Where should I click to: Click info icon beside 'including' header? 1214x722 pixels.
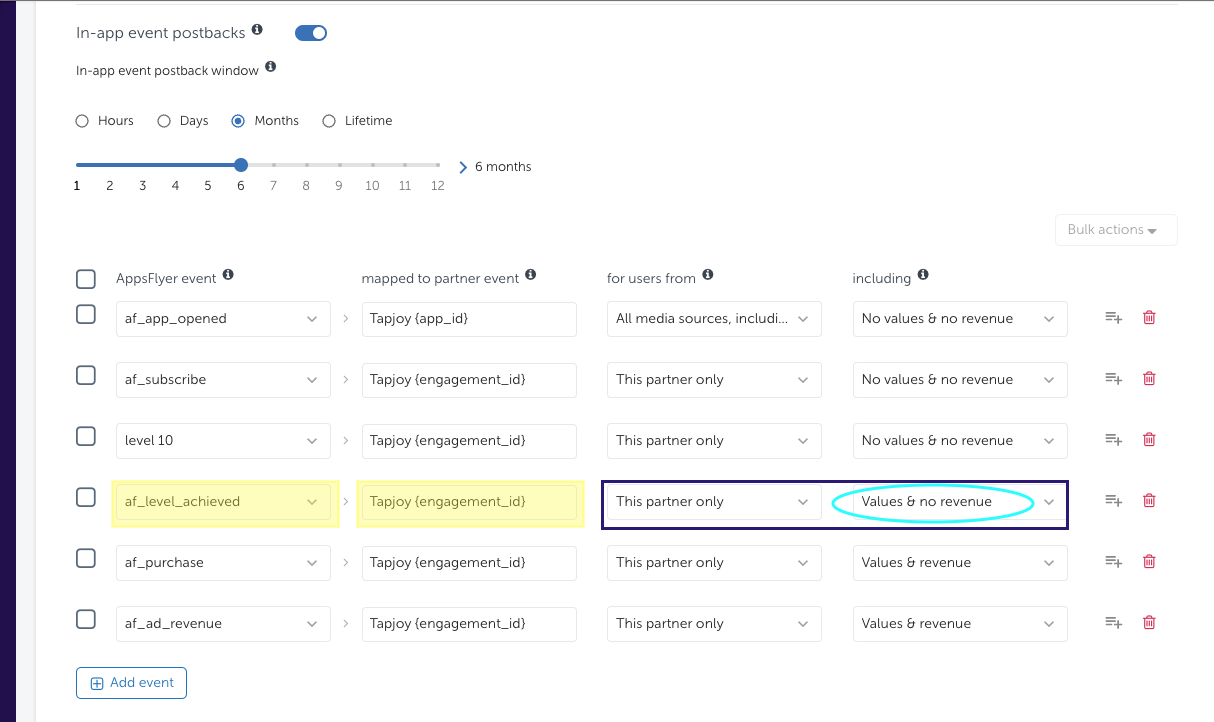click(x=923, y=275)
